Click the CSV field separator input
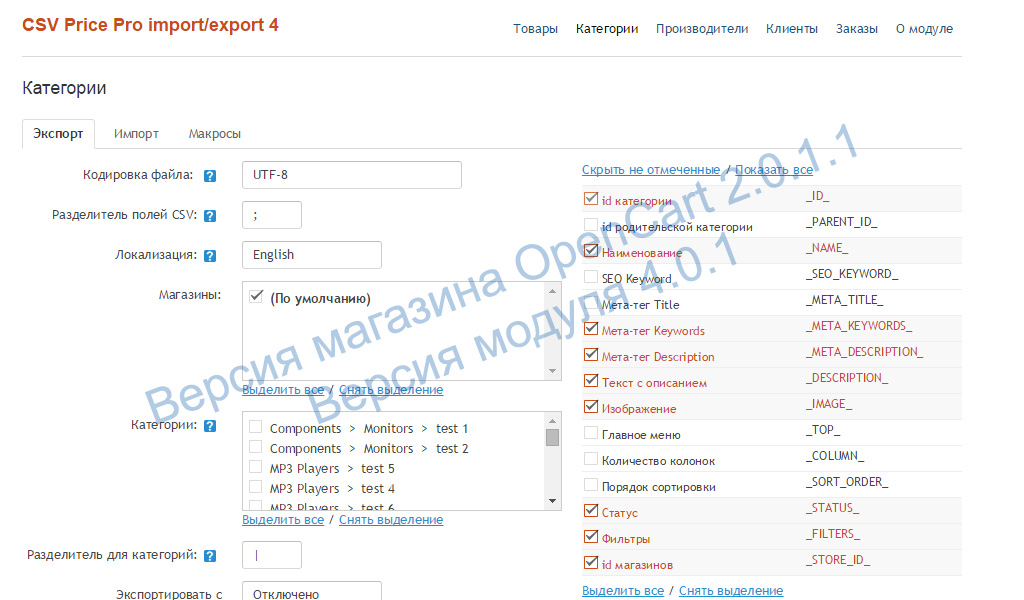The height and width of the screenshot is (600, 1024). [x=272, y=215]
